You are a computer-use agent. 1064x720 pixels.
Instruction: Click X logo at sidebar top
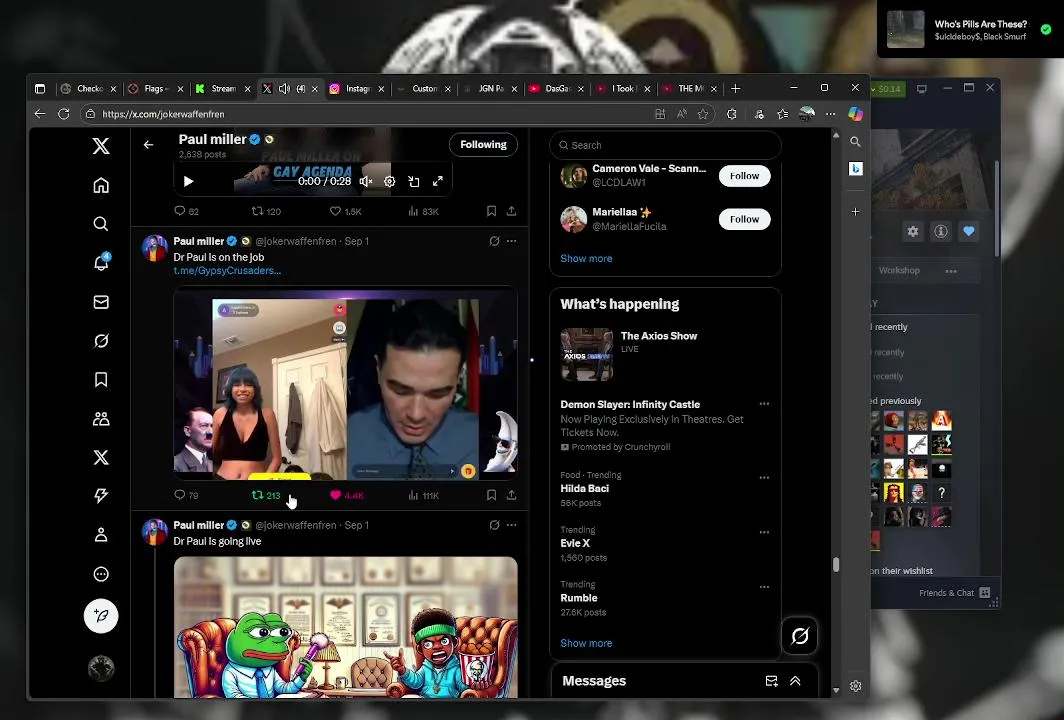tap(101, 146)
